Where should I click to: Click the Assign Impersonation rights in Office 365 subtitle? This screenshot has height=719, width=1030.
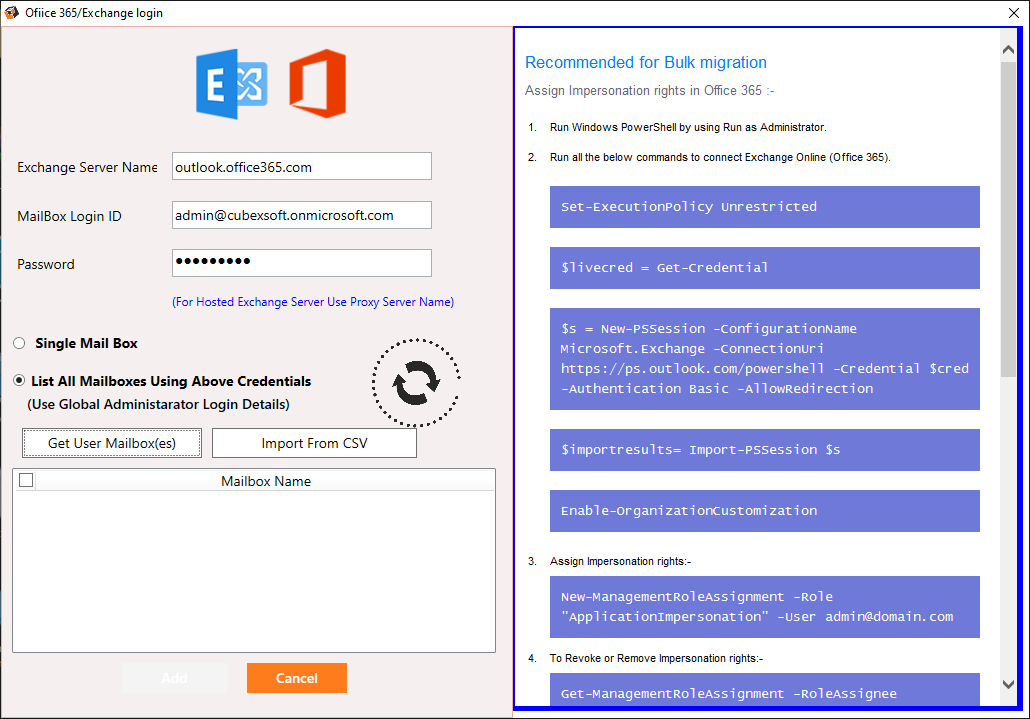tap(650, 91)
